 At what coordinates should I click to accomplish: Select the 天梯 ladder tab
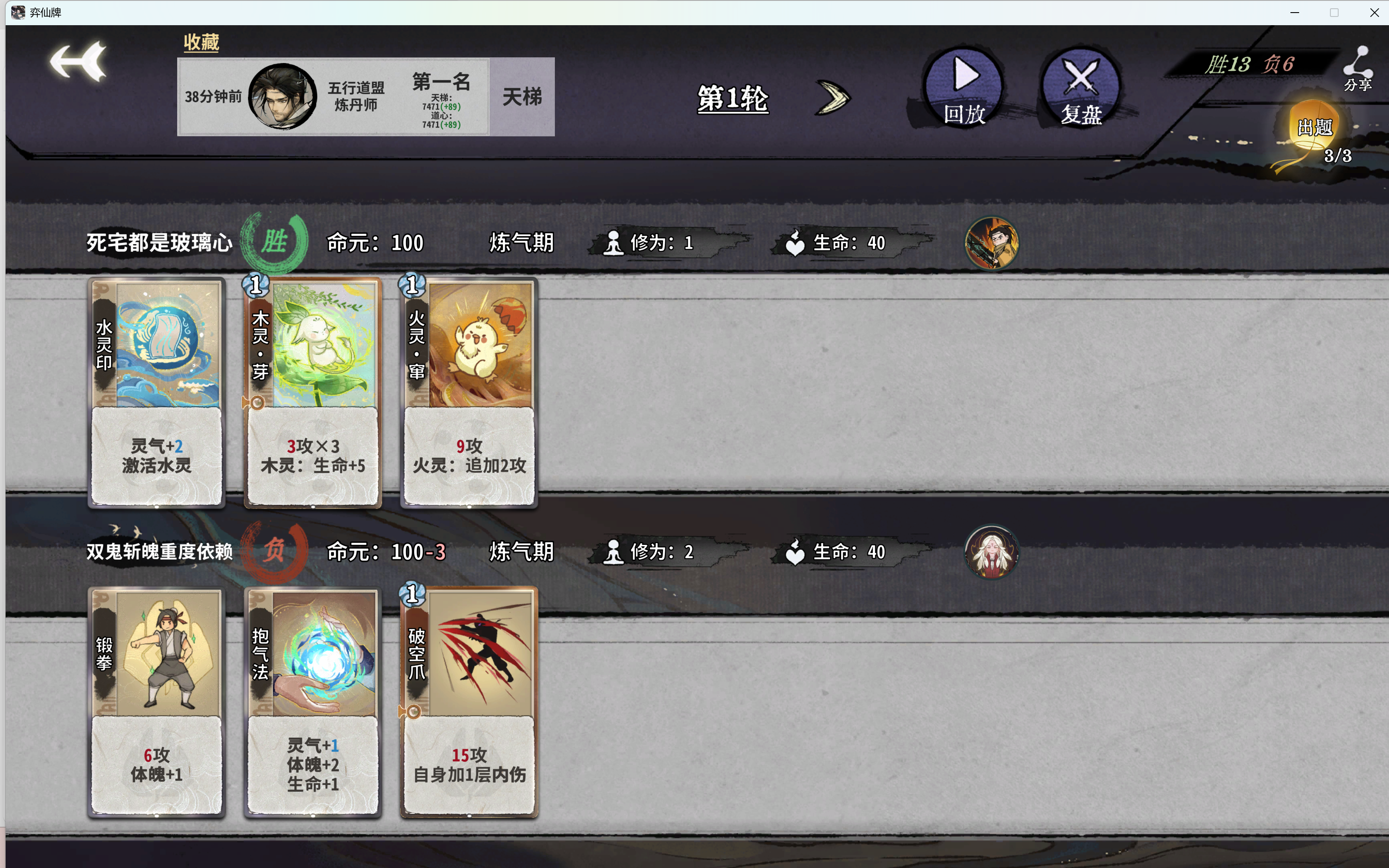click(x=522, y=96)
